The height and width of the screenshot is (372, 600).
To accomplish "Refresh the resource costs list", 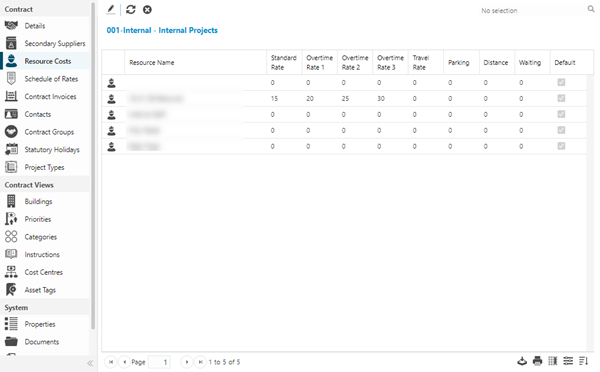I will tap(131, 9).
